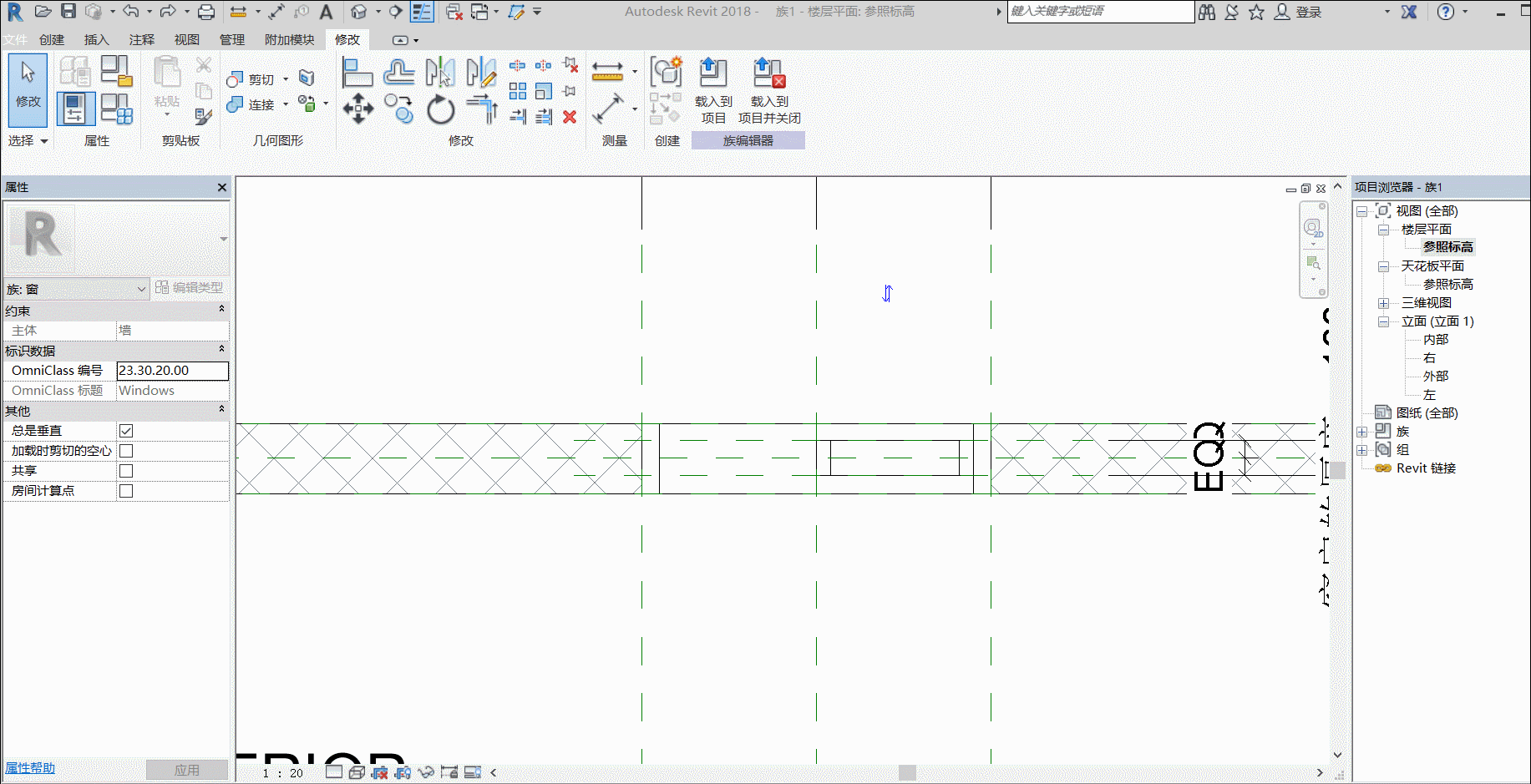Viewport: 1531px width, 784px height.
Task: Expand the 三维视图 tree node
Action: [1383, 303]
